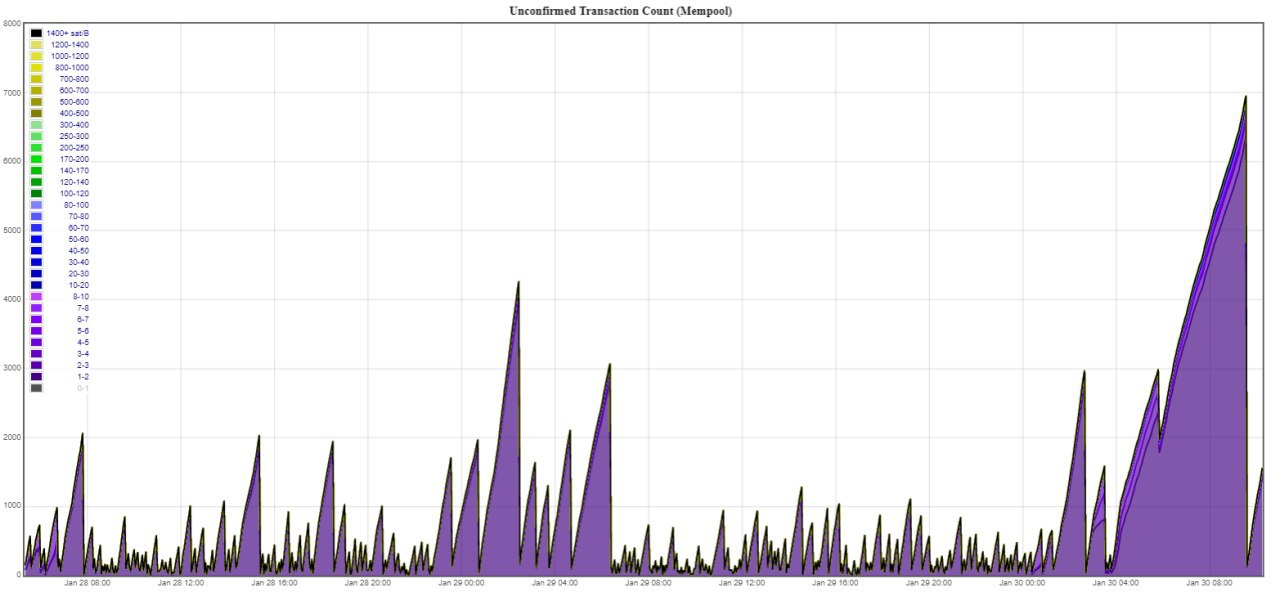Click the 4000 y-axis value

tap(12, 299)
